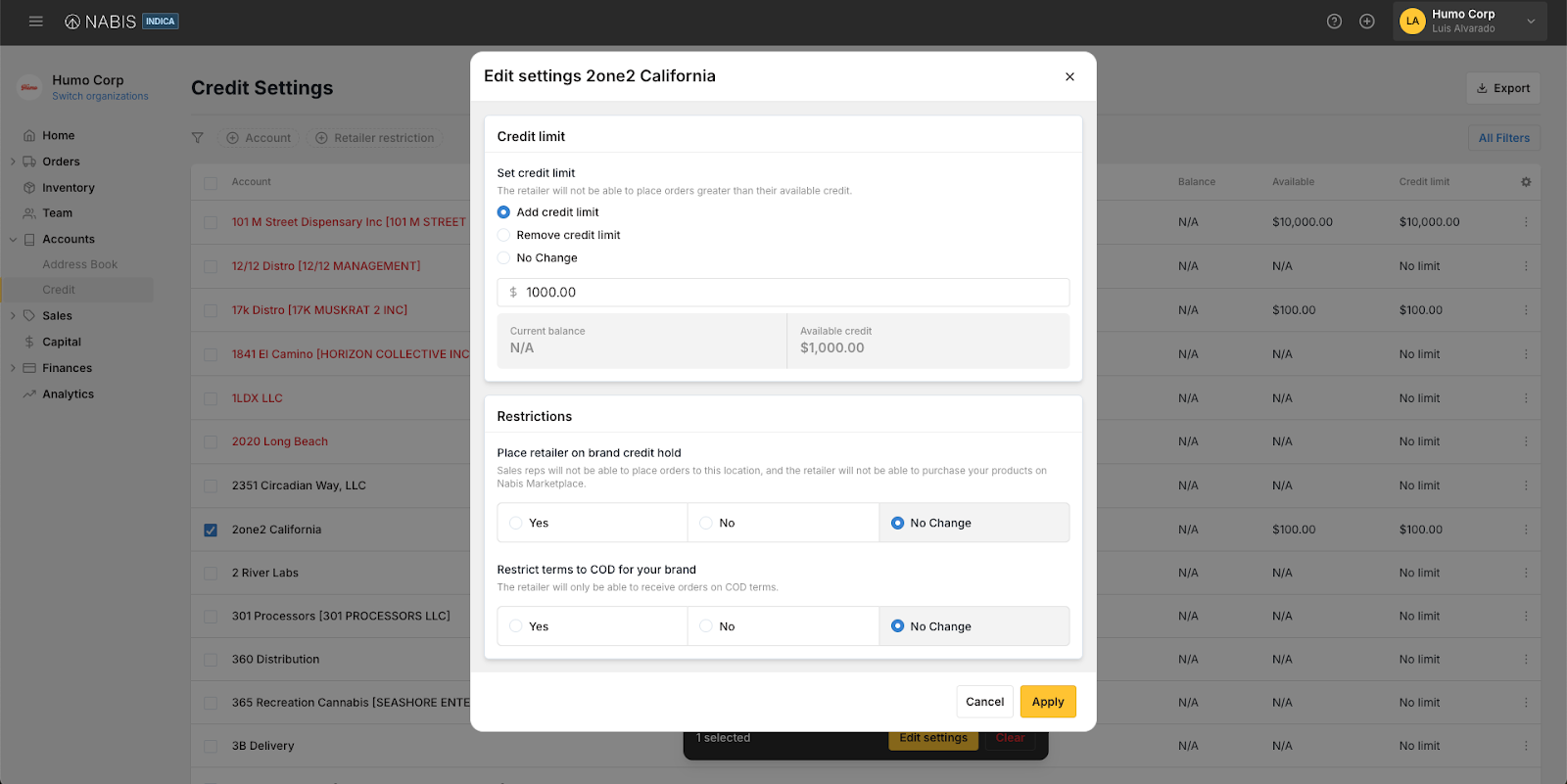Expand the Orders sidebar section
This screenshot has width=1567, height=784.
(13, 161)
